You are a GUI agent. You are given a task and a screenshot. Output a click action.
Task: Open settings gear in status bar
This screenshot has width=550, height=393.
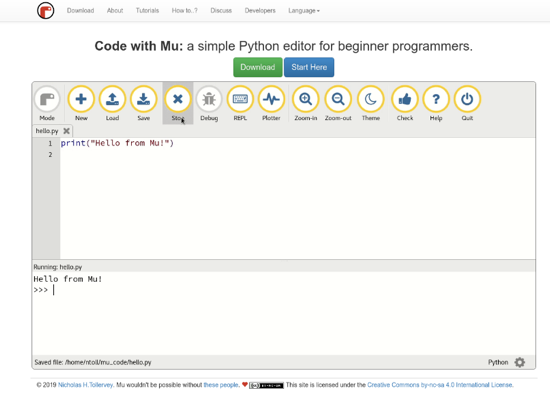click(x=520, y=362)
